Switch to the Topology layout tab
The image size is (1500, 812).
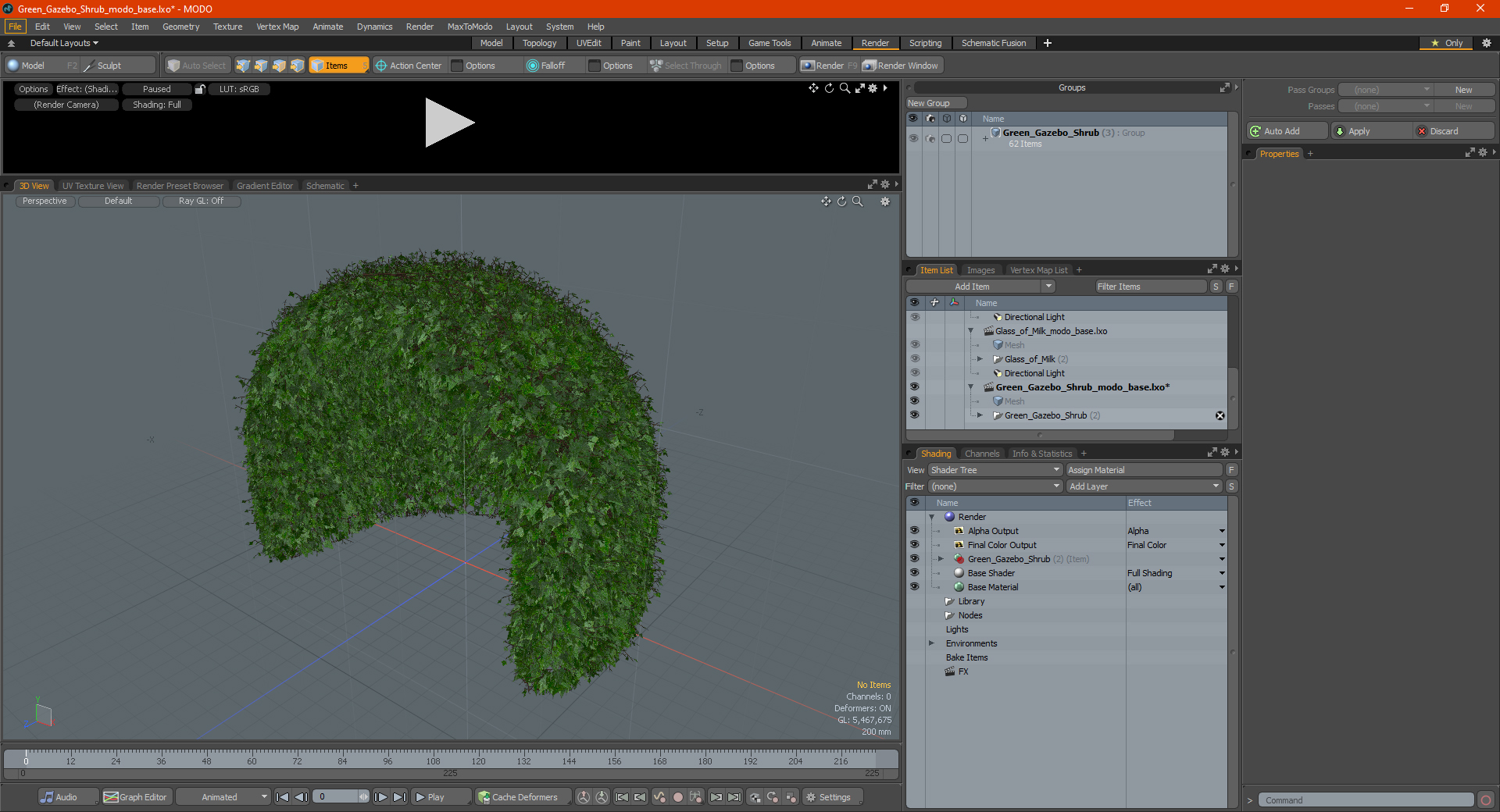coord(539,43)
